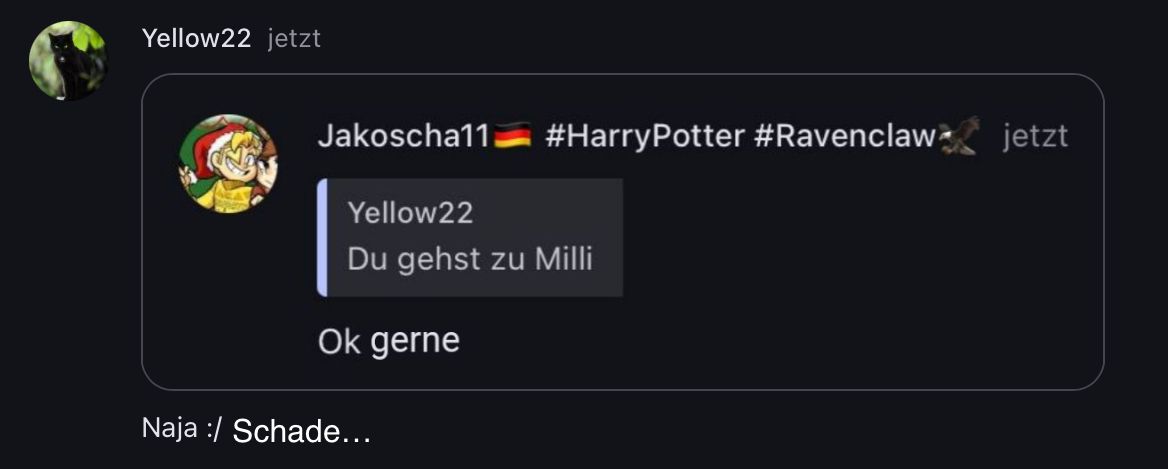Click the ":/" emoticon in the message
The image size is (1168, 469).
point(214,430)
